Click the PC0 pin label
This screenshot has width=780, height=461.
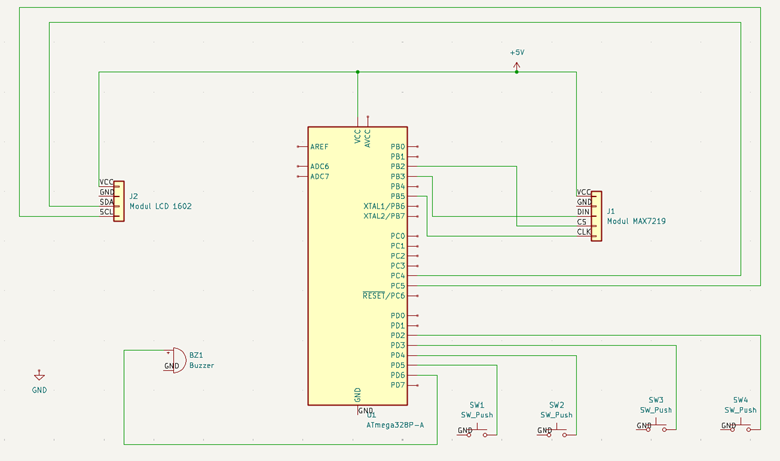coord(398,236)
